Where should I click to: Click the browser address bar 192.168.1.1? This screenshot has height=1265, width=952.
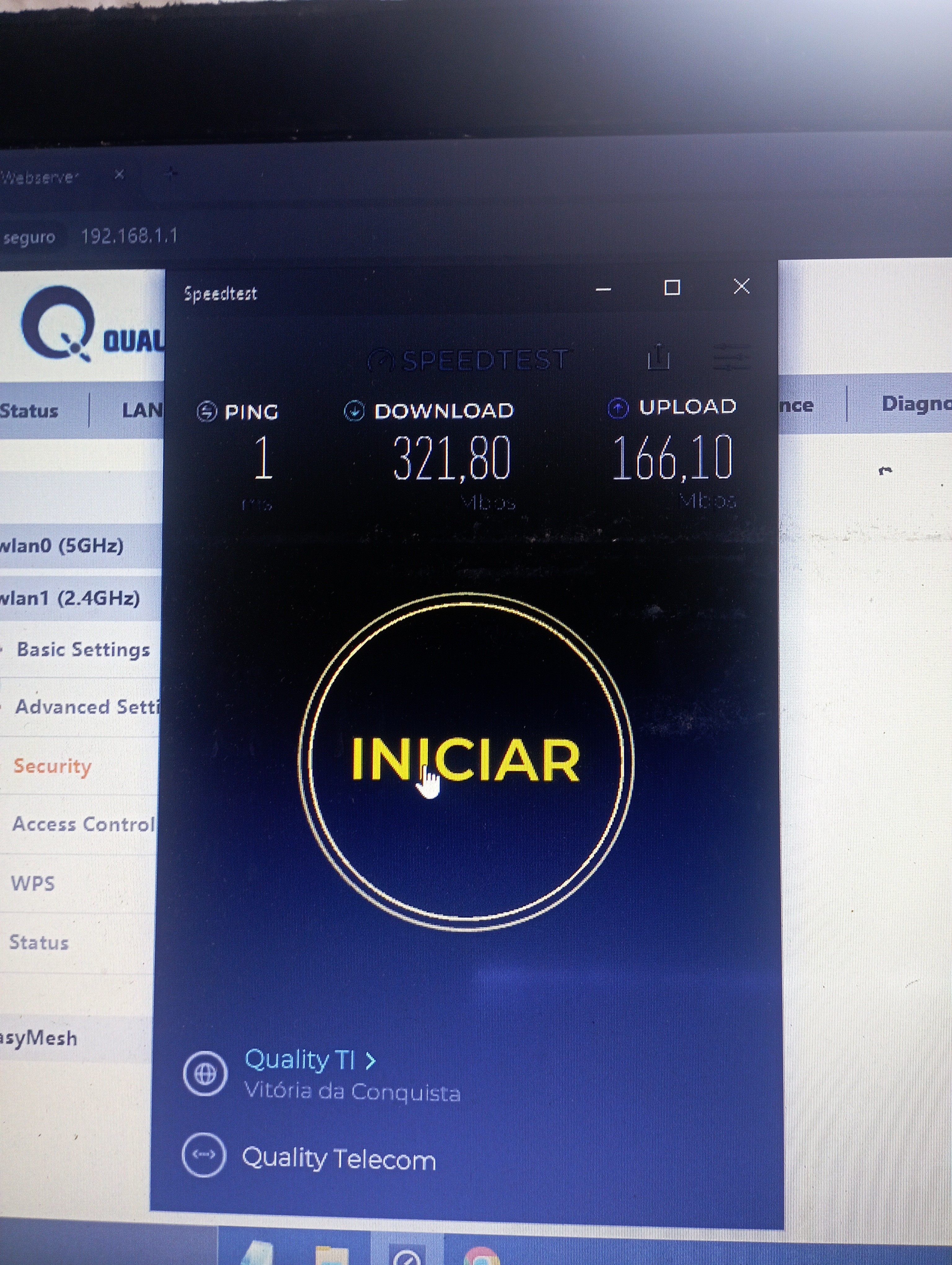129,236
